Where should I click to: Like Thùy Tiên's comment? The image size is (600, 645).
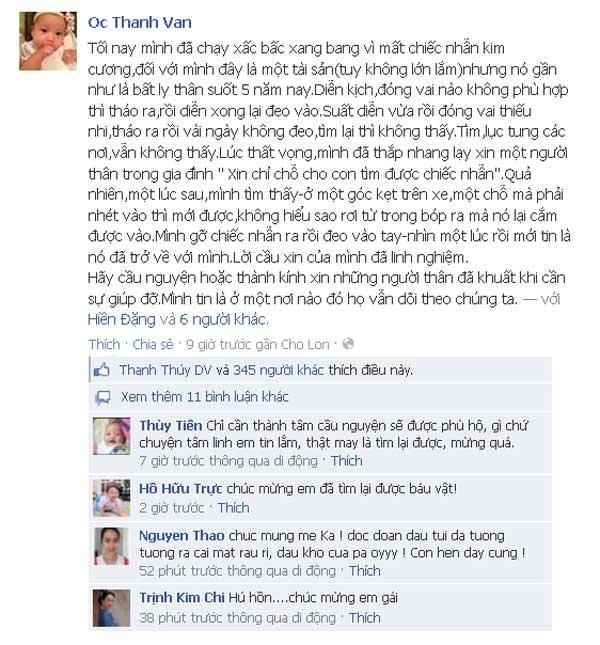pos(347,461)
